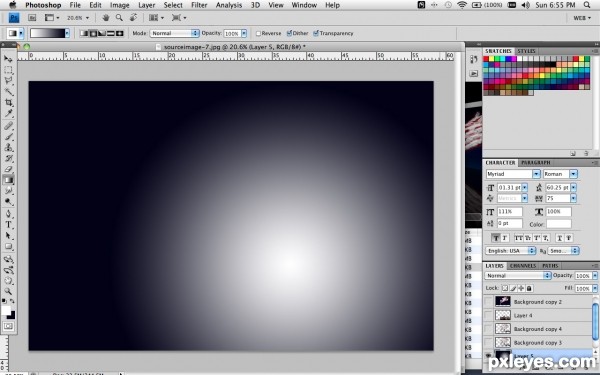
Task: Choose the angle gradient style
Action: (102, 33)
